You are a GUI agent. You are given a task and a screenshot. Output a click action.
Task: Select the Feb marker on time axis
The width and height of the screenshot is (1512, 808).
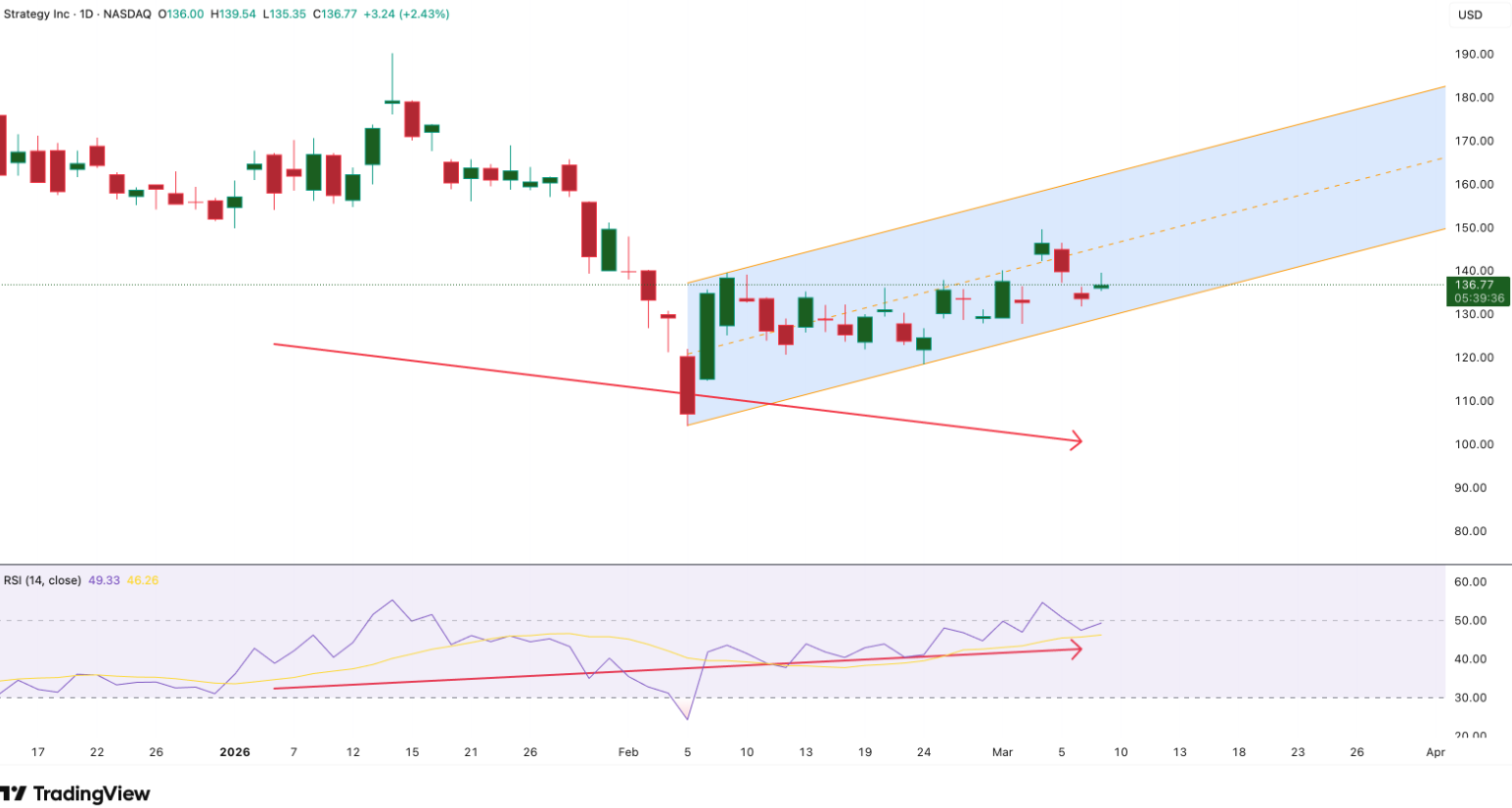(x=628, y=752)
